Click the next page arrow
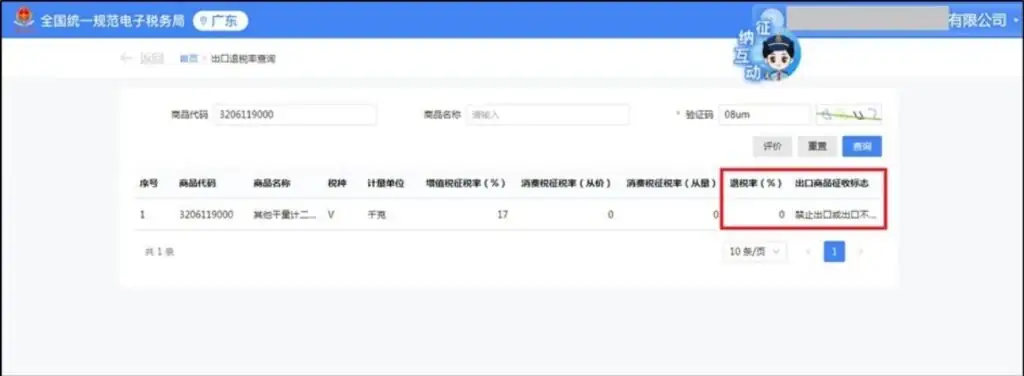1024x376 pixels. point(860,251)
